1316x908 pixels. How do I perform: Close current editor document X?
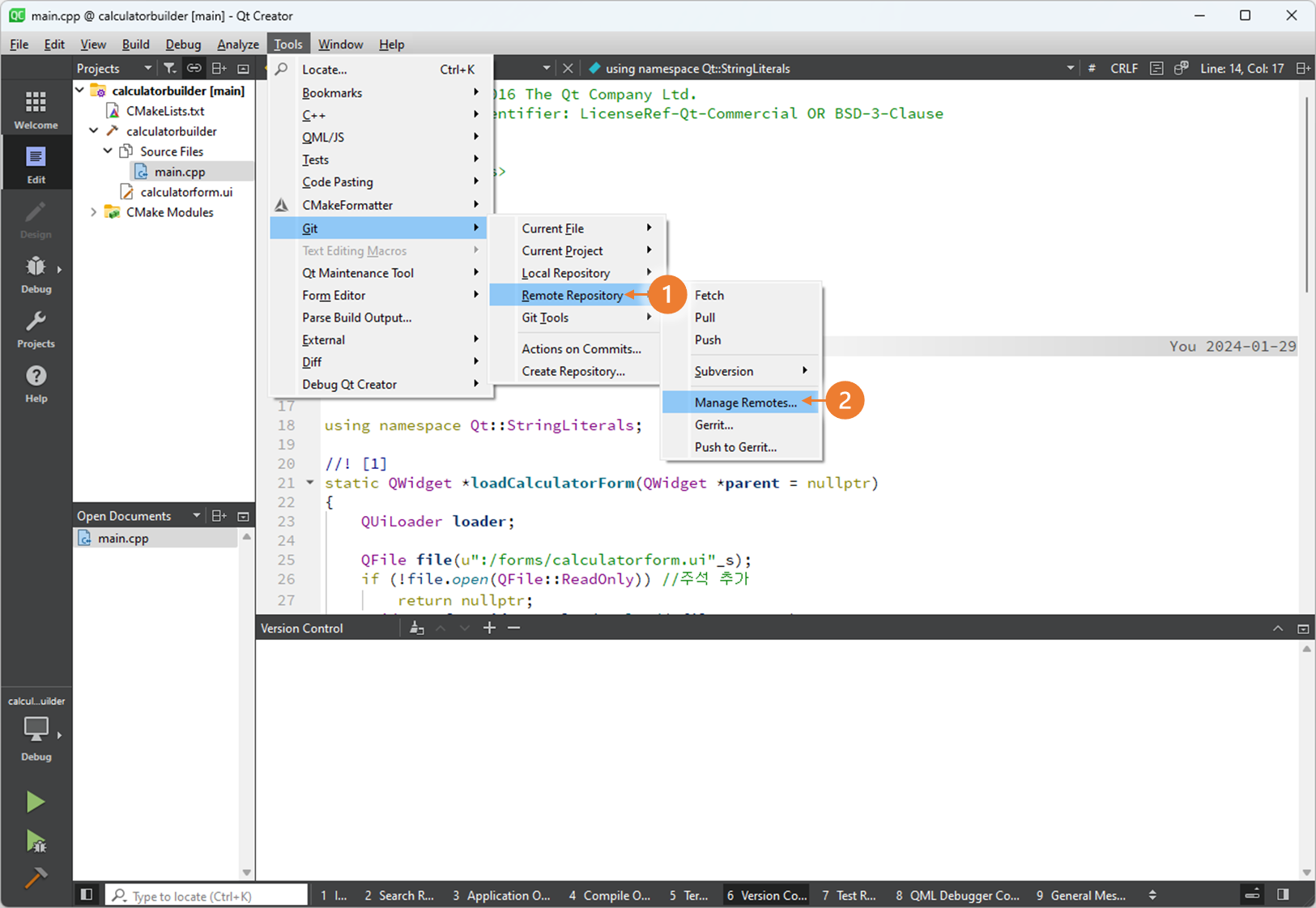click(568, 68)
